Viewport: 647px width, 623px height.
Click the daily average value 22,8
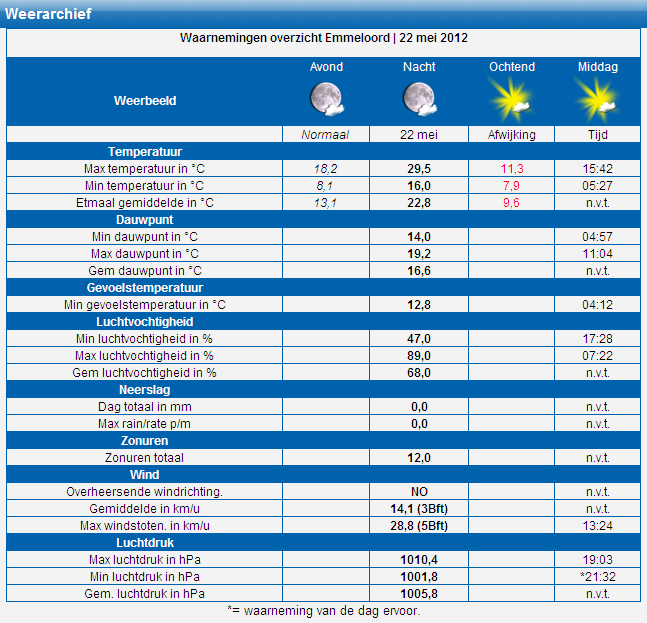pyautogui.click(x=419, y=203)
